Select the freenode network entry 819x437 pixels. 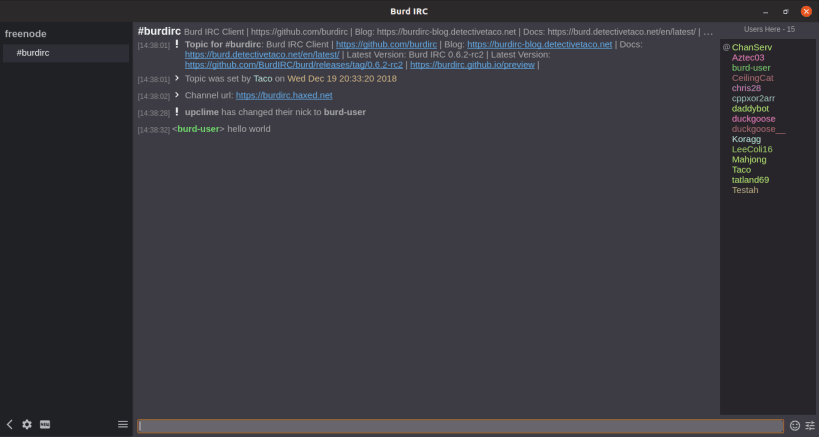coord(26,34)
